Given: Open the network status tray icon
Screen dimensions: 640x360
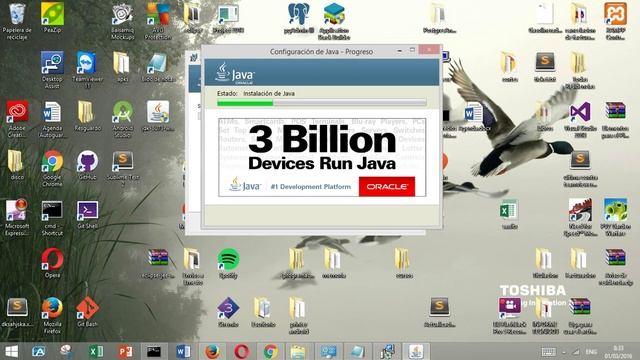Looking at the screenshot, I should pos(576,352).
